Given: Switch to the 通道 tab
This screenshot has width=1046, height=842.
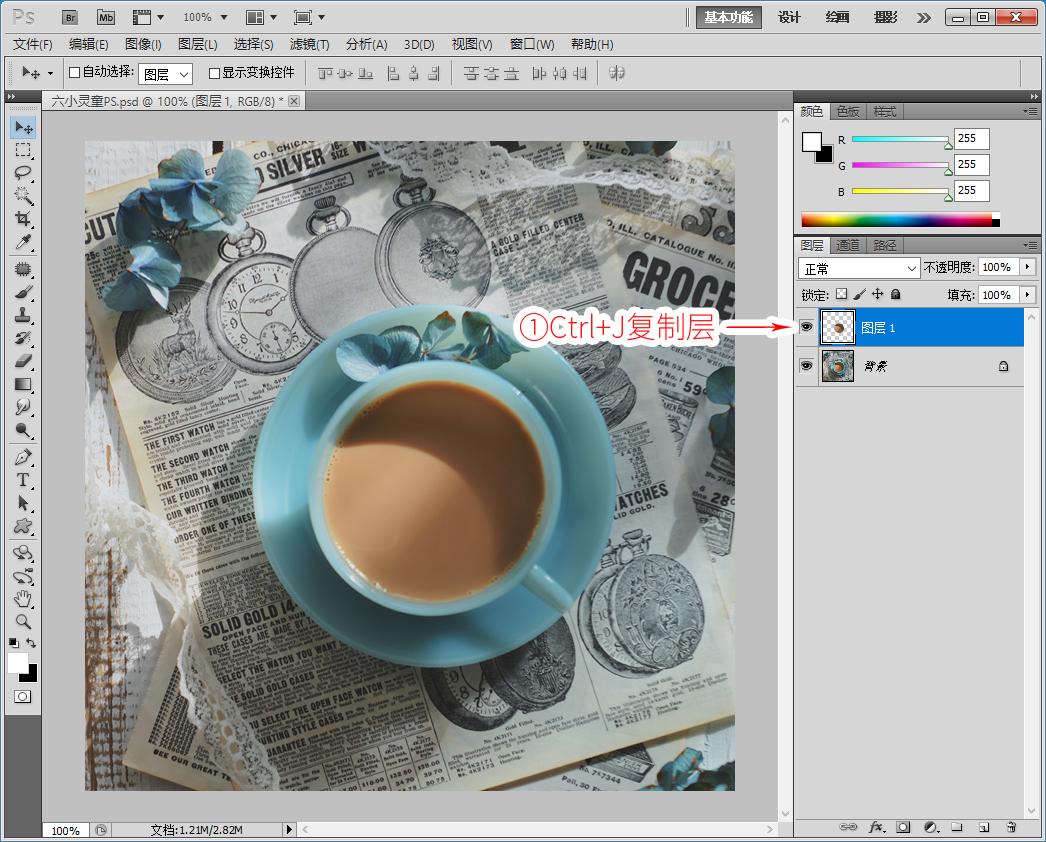Looking at the screenshot, I should (848, 245).
